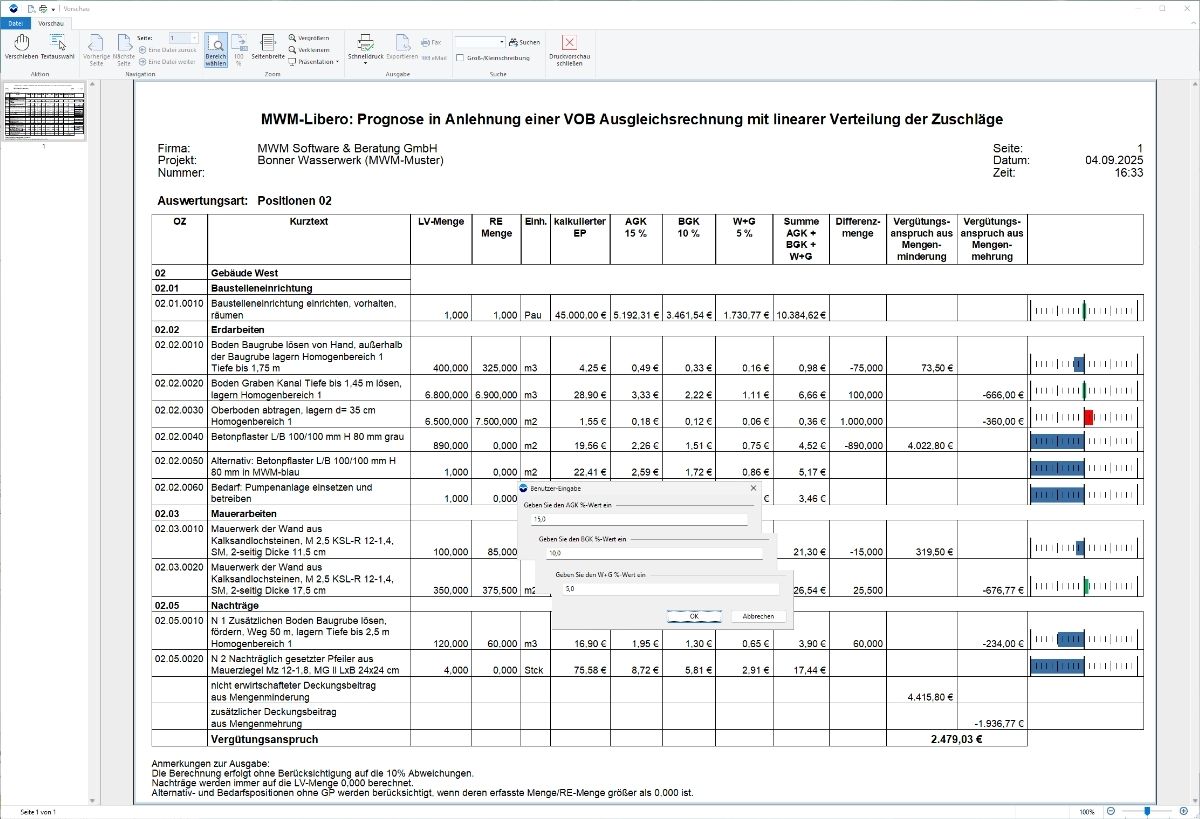Click the zoom out minus button

pyautogui.click(x=1111, y=811)
